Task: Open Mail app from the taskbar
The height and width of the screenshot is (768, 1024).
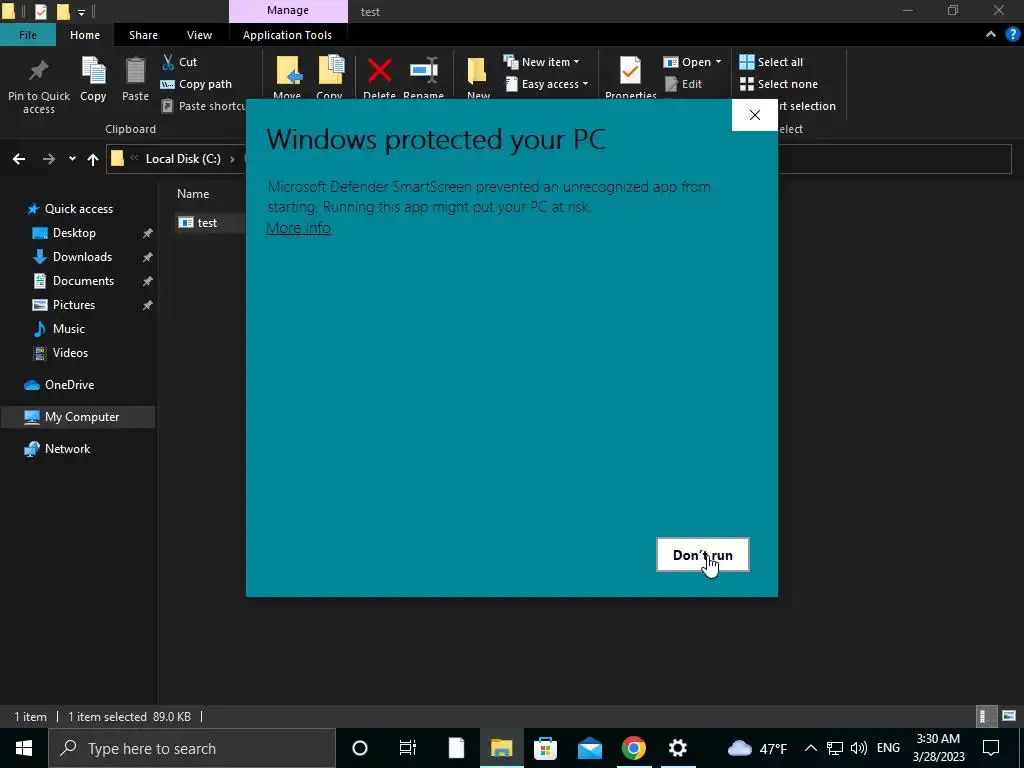Action: (590, 748)
